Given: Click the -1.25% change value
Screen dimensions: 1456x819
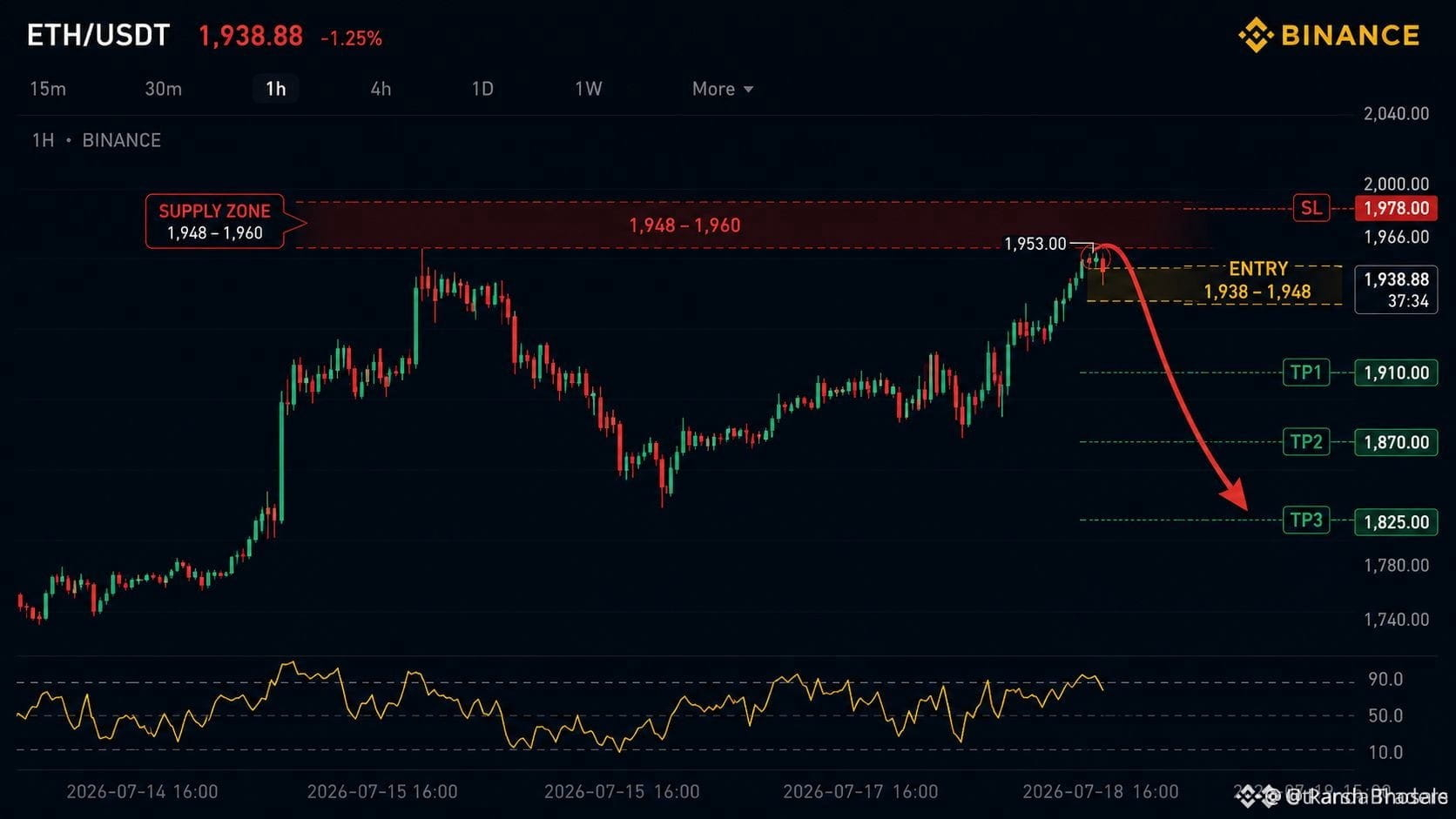Looking at the screenshot, I should coord(351,38).
